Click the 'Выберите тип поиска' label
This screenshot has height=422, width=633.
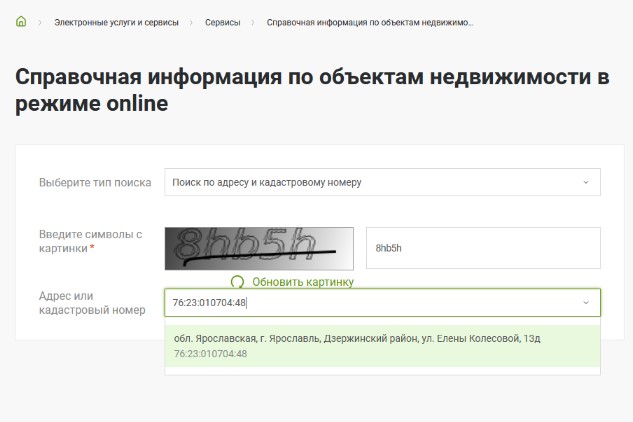click(x=95, y=183)
